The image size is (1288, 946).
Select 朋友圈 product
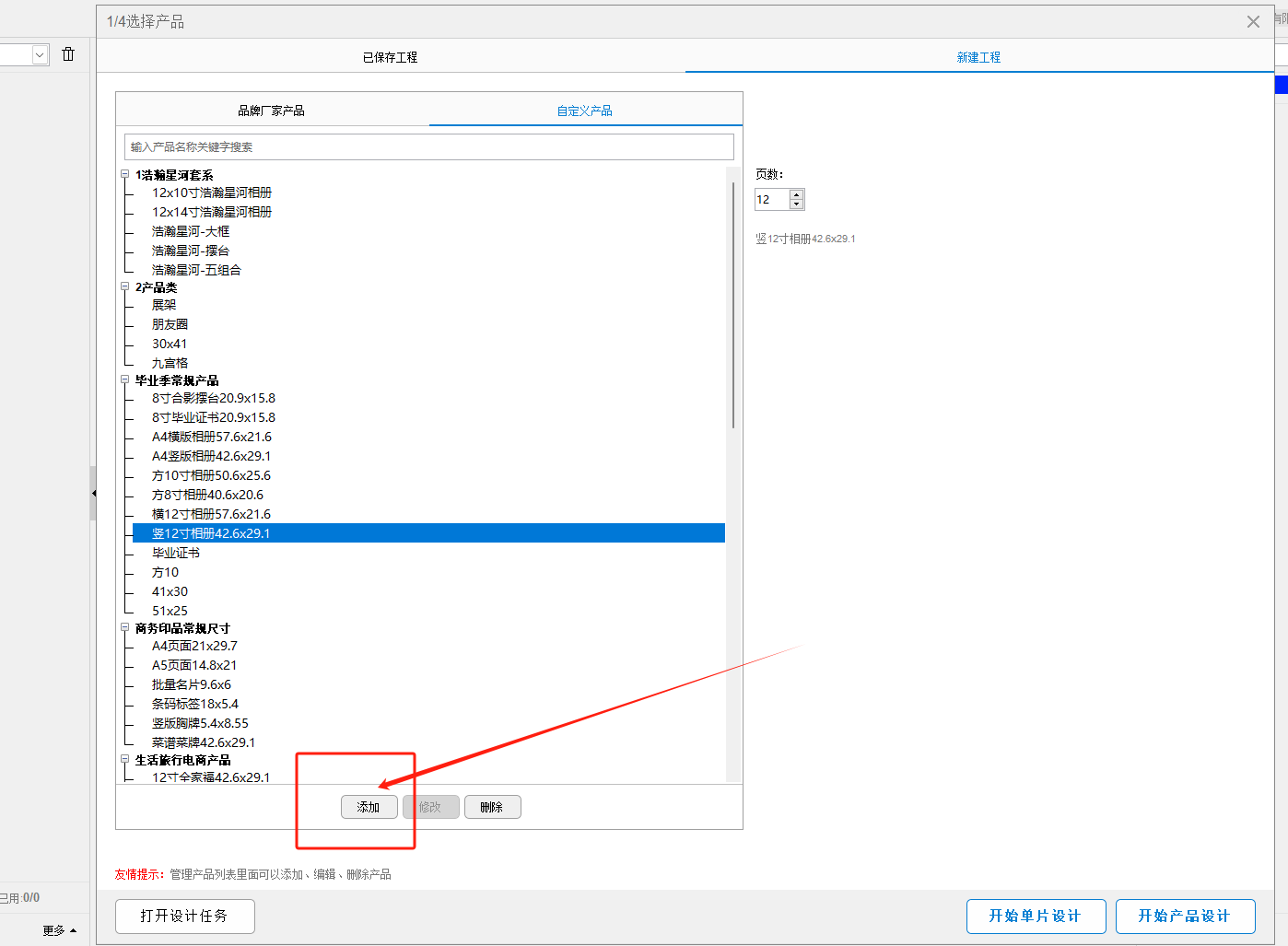tap(170, 324)
